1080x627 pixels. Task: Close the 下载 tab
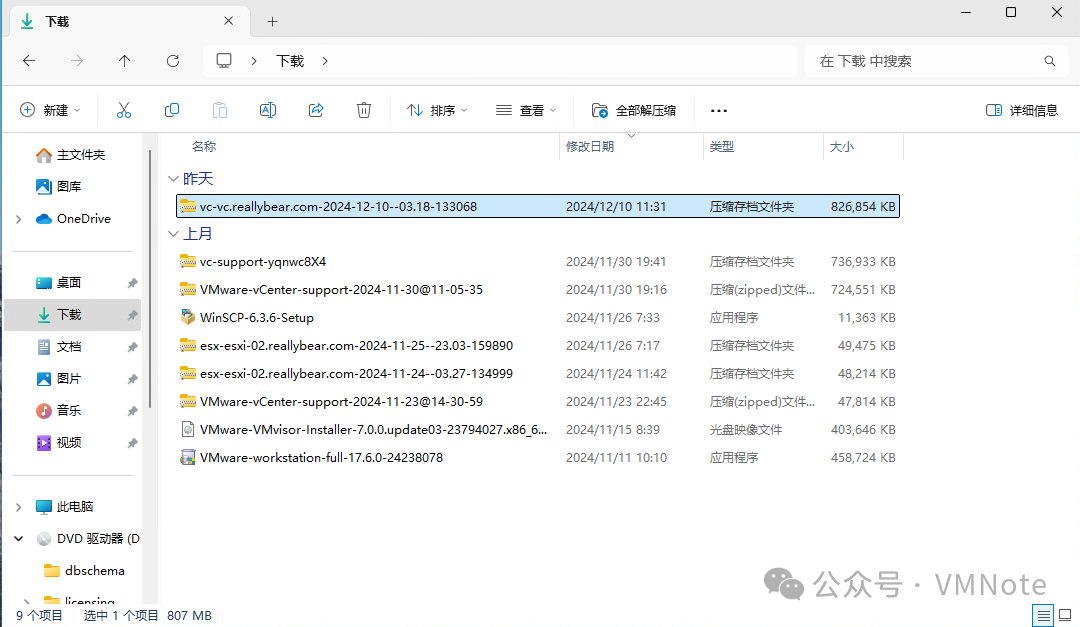click(229, 21)
